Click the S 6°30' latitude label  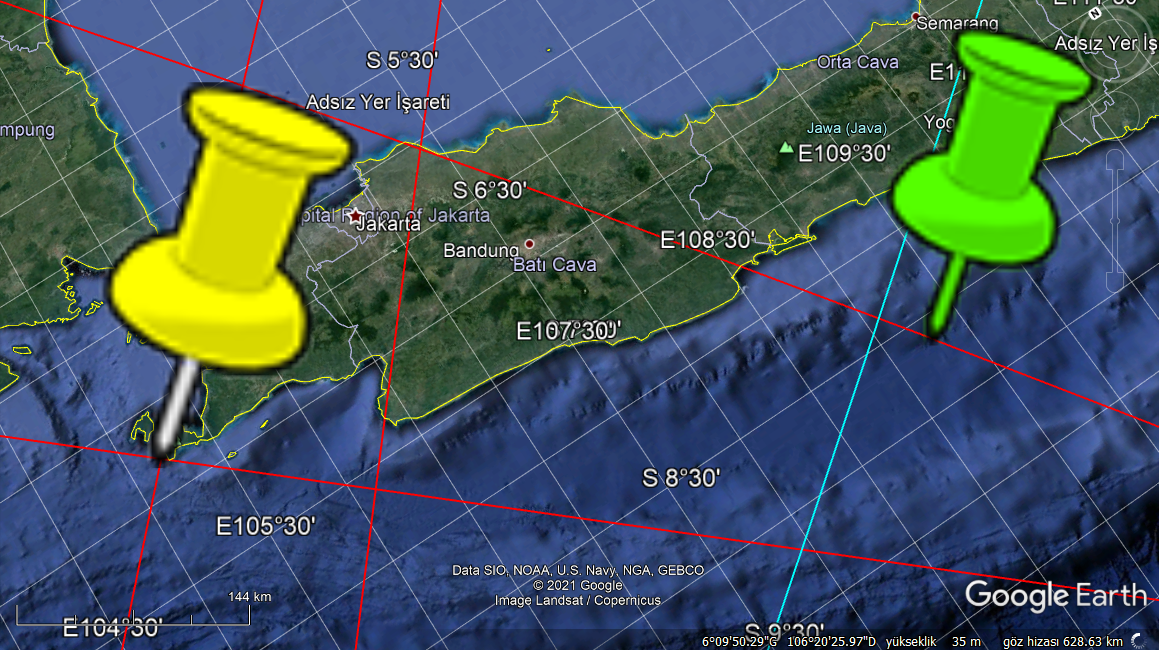point(489,190)
